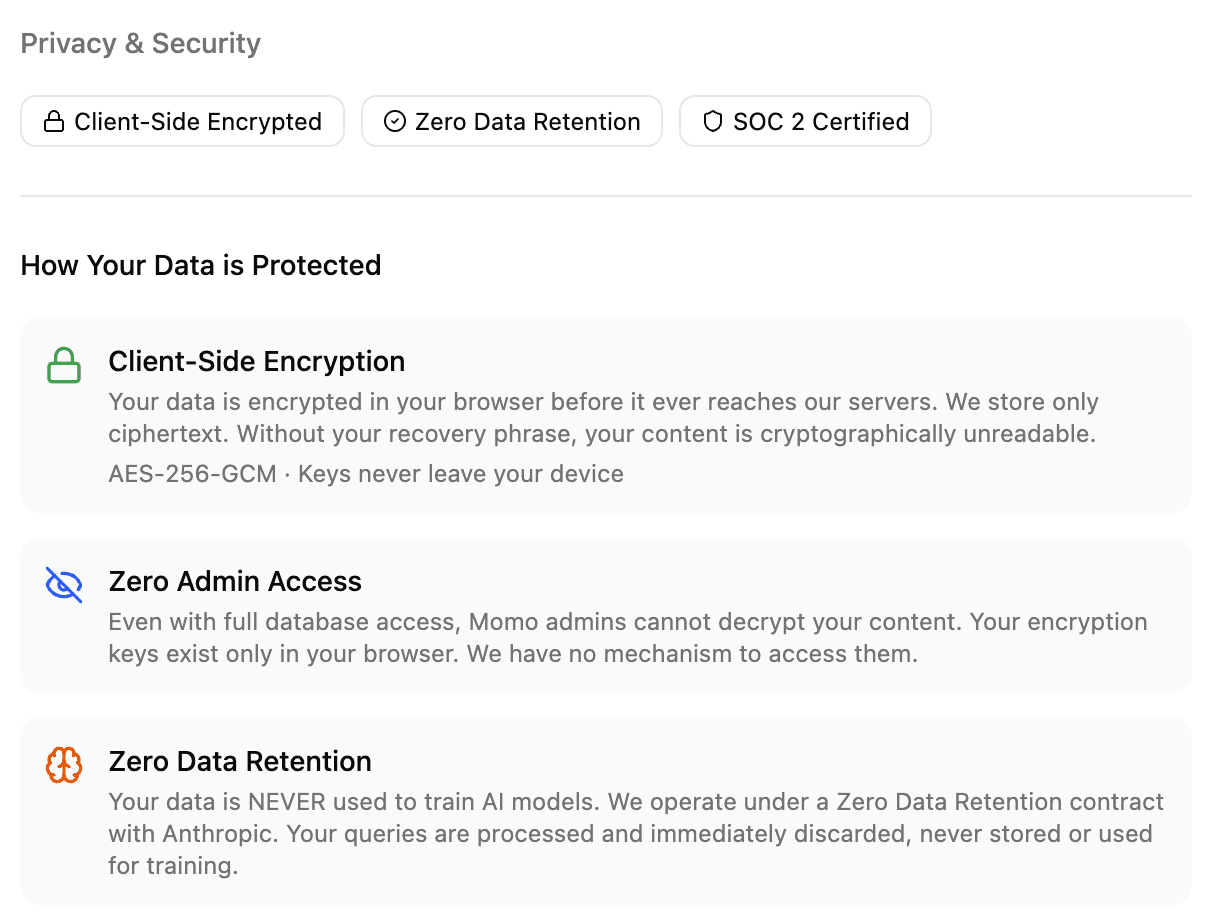Click the "How Your Data is Protected" heading
The height and width of the screenshot is (924, 1212).
tap(201, 265)
